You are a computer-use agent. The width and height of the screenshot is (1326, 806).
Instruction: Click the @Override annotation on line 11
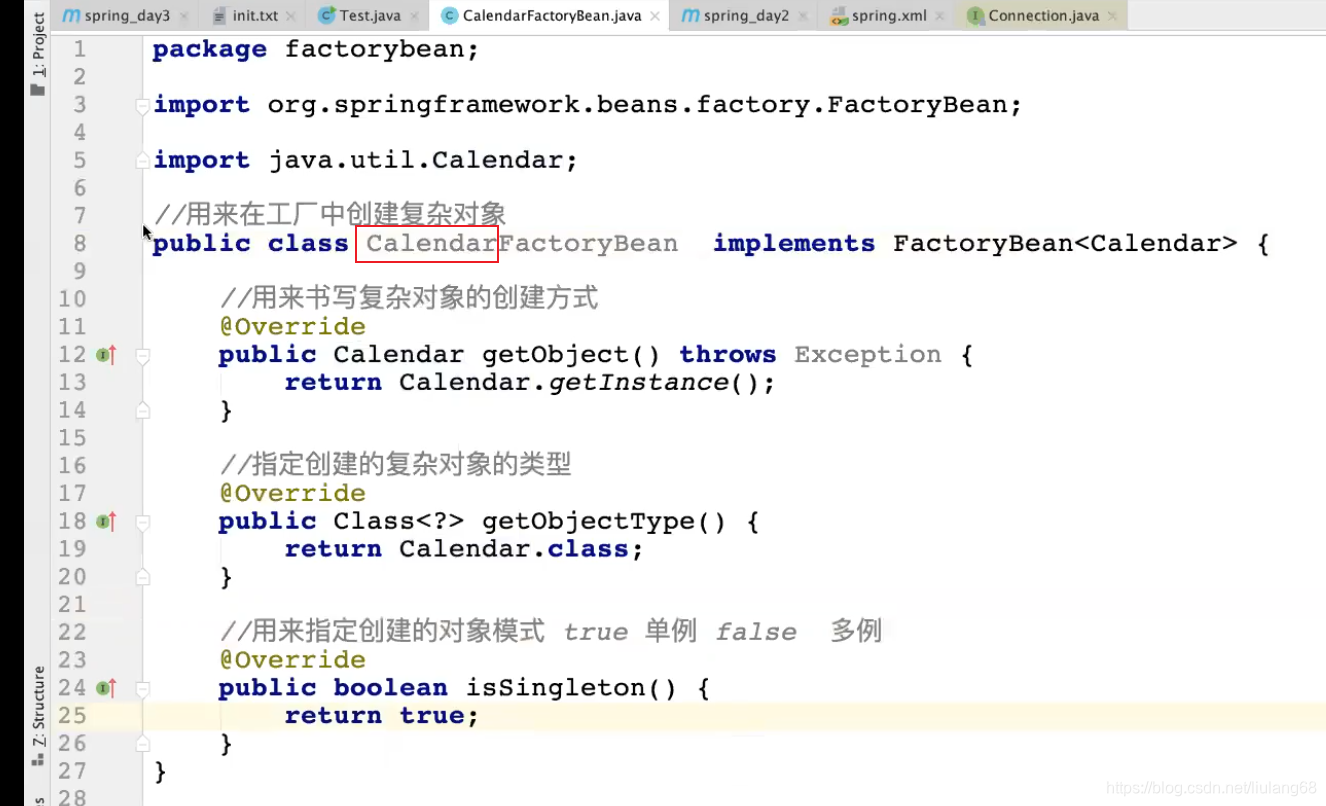pyautogui.click(x=292, y=327)
